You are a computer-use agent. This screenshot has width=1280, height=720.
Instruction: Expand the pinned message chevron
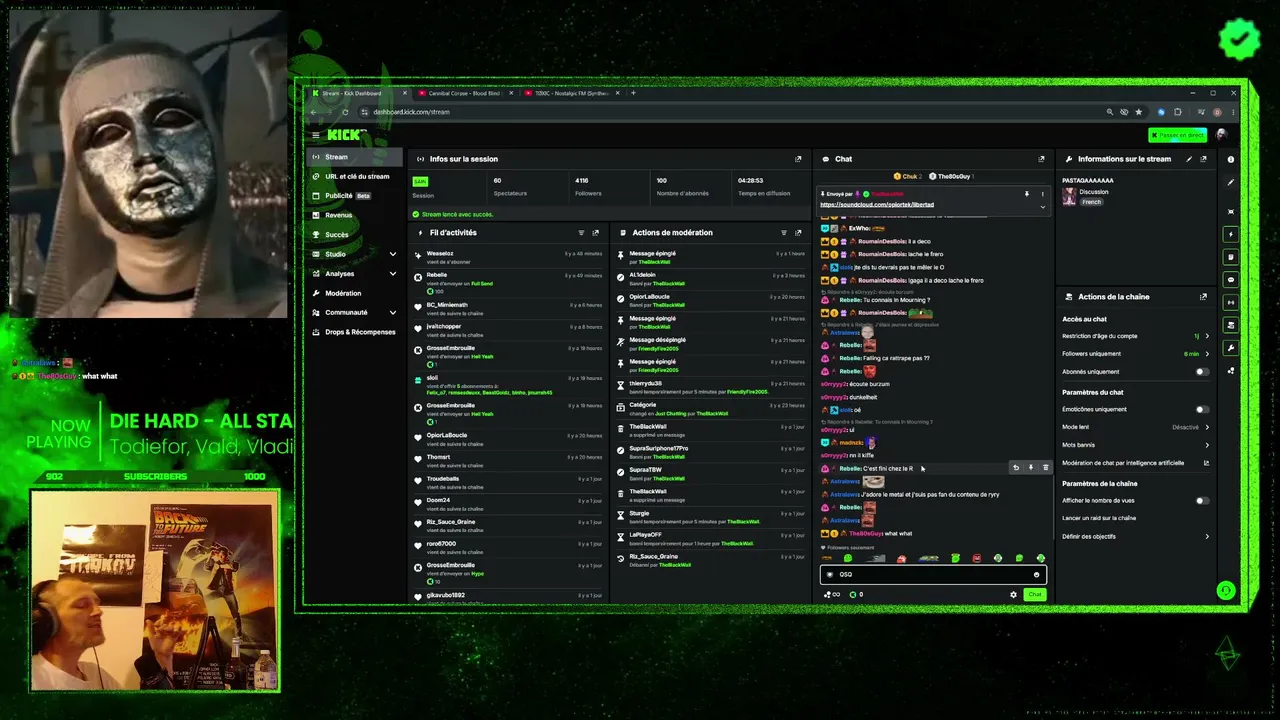[x=1042, y=207]
